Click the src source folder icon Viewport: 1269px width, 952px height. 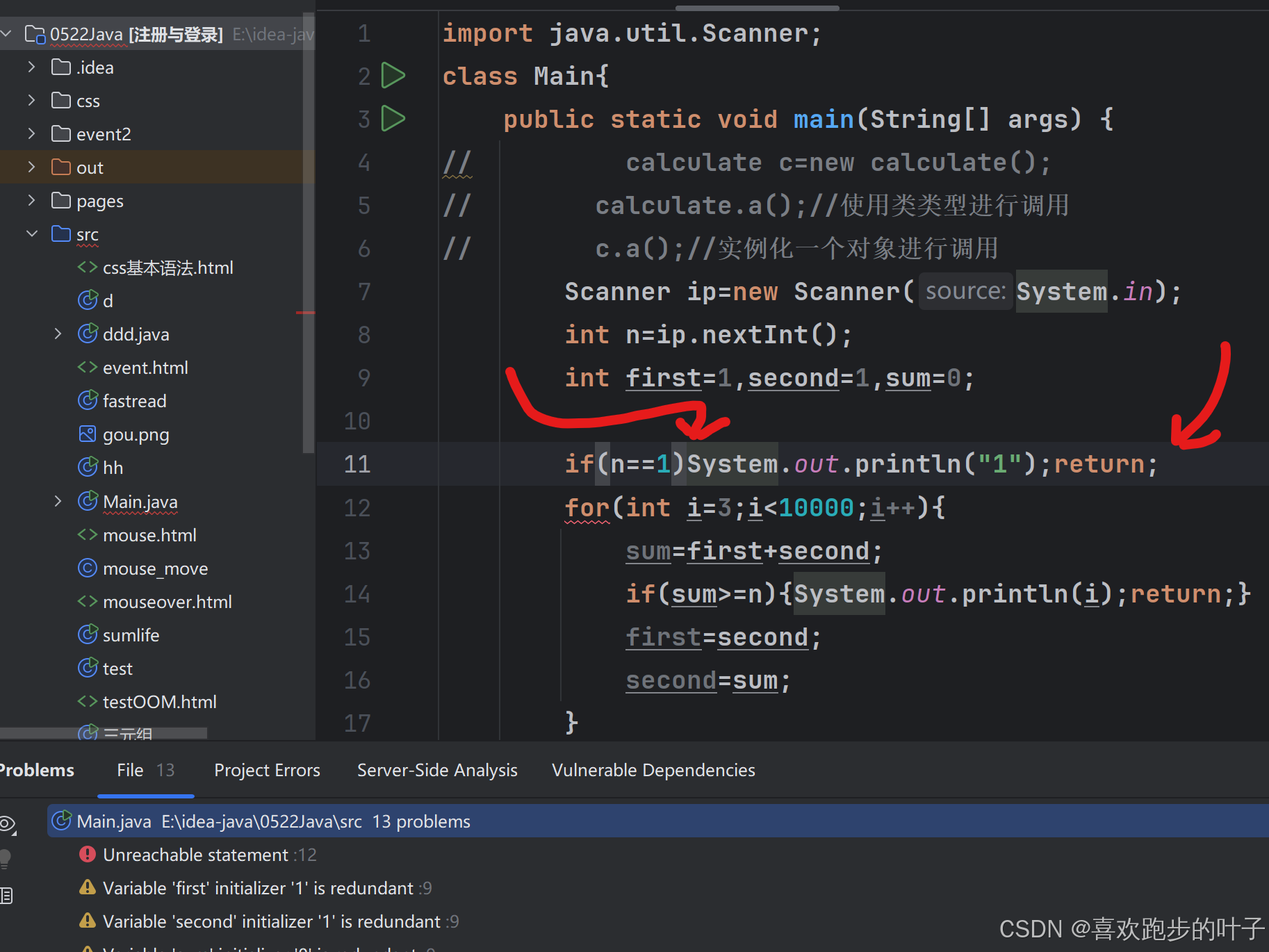click(x=61, y=234)
